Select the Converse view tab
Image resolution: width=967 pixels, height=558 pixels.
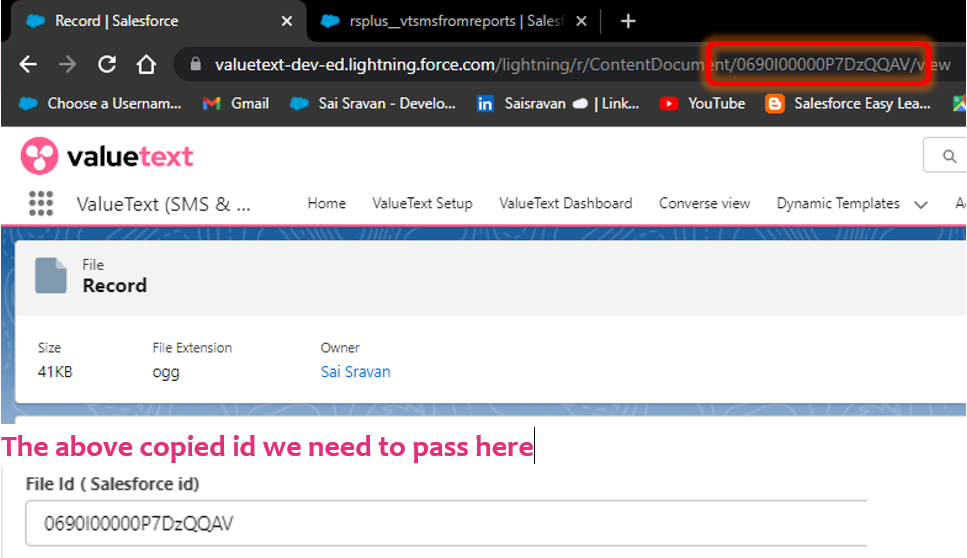(704, 203)
